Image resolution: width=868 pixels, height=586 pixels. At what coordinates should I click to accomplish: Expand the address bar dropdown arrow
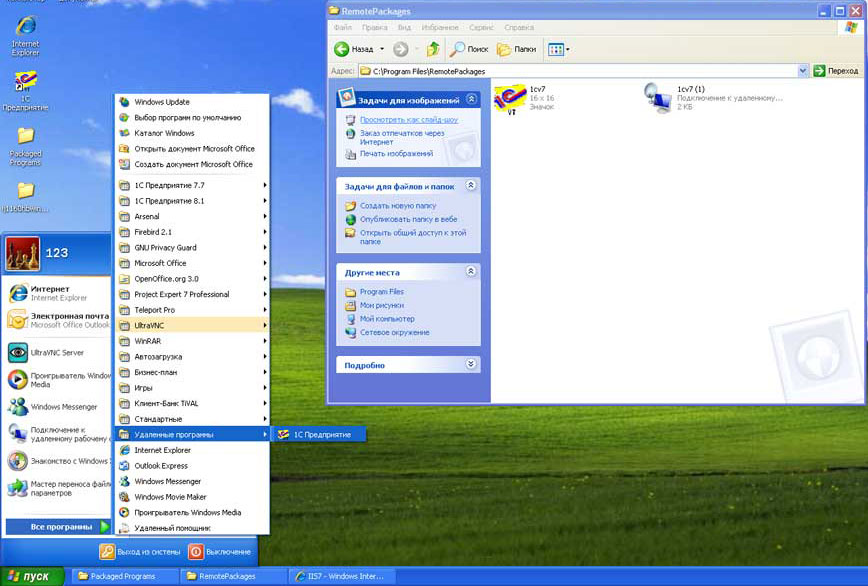802,71
